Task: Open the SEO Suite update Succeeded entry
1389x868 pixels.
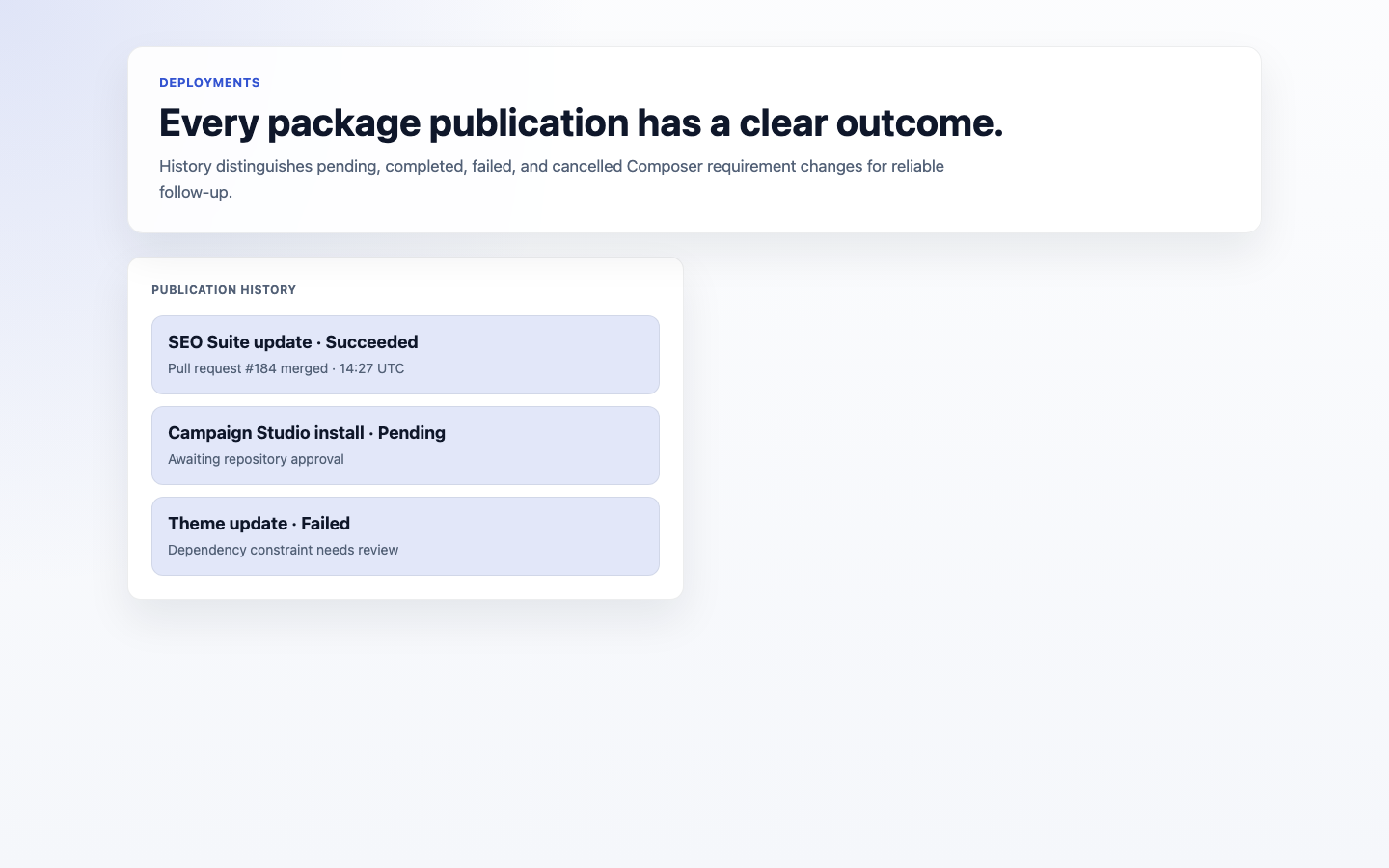Action: 405,355
